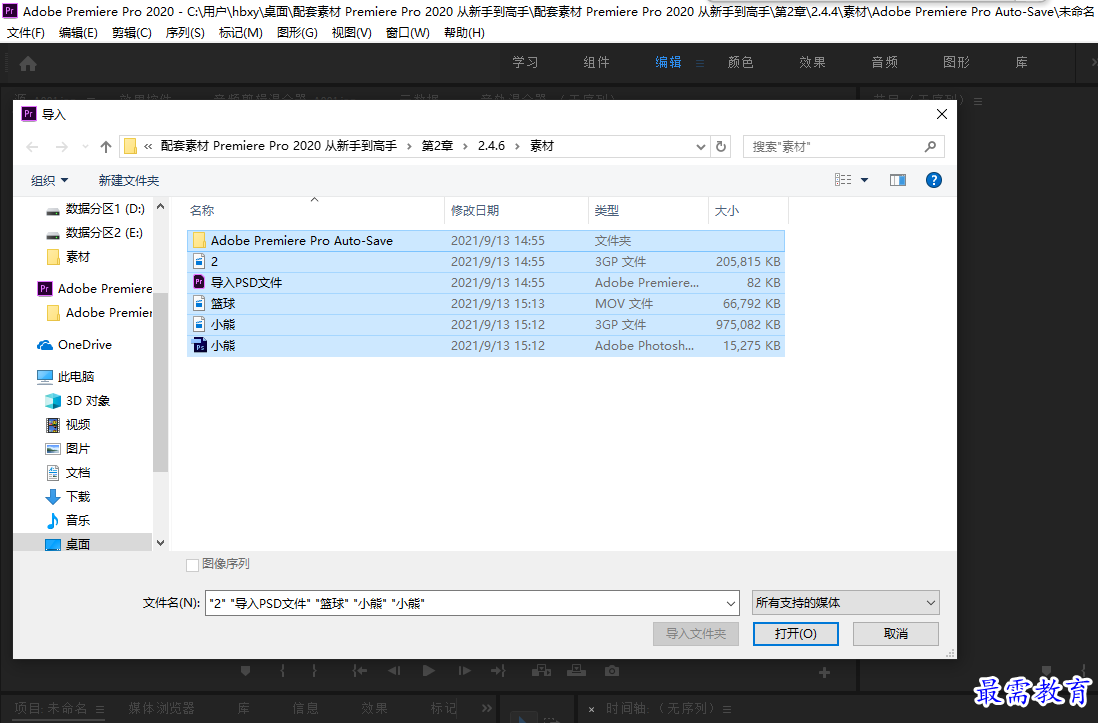Sort by the 修改日期 column header
The height and width of the screenshot is (723, 1098).
(x=475, y=211)
